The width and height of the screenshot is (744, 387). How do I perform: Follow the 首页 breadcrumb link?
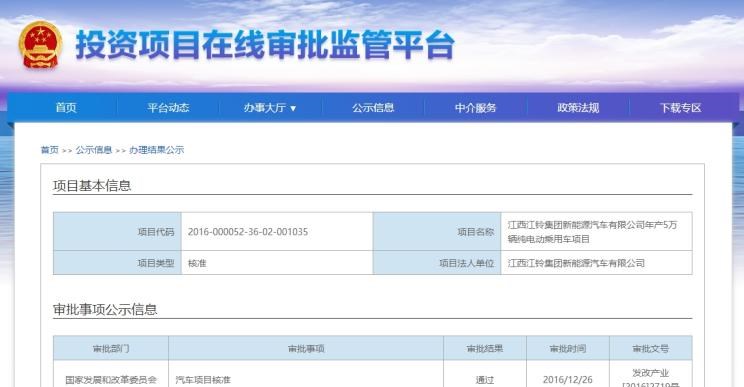point(49,150)
